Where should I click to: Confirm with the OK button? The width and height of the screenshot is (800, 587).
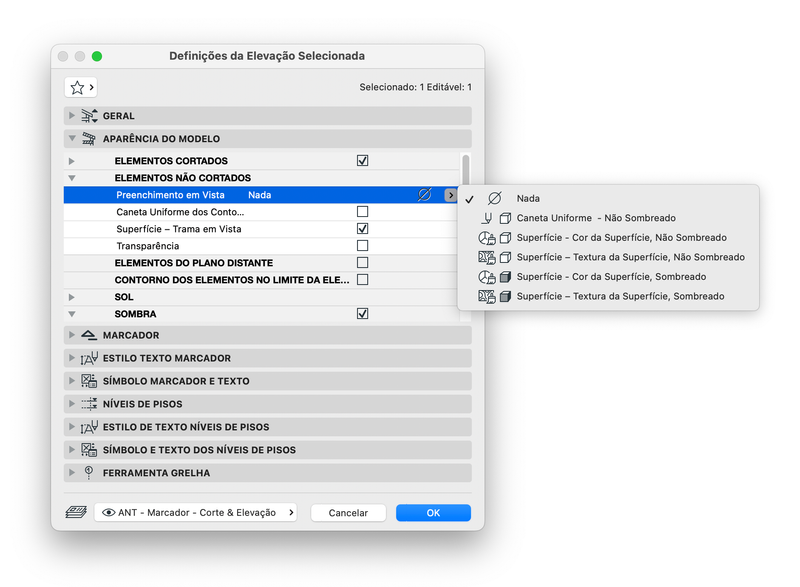click(433, 513)
